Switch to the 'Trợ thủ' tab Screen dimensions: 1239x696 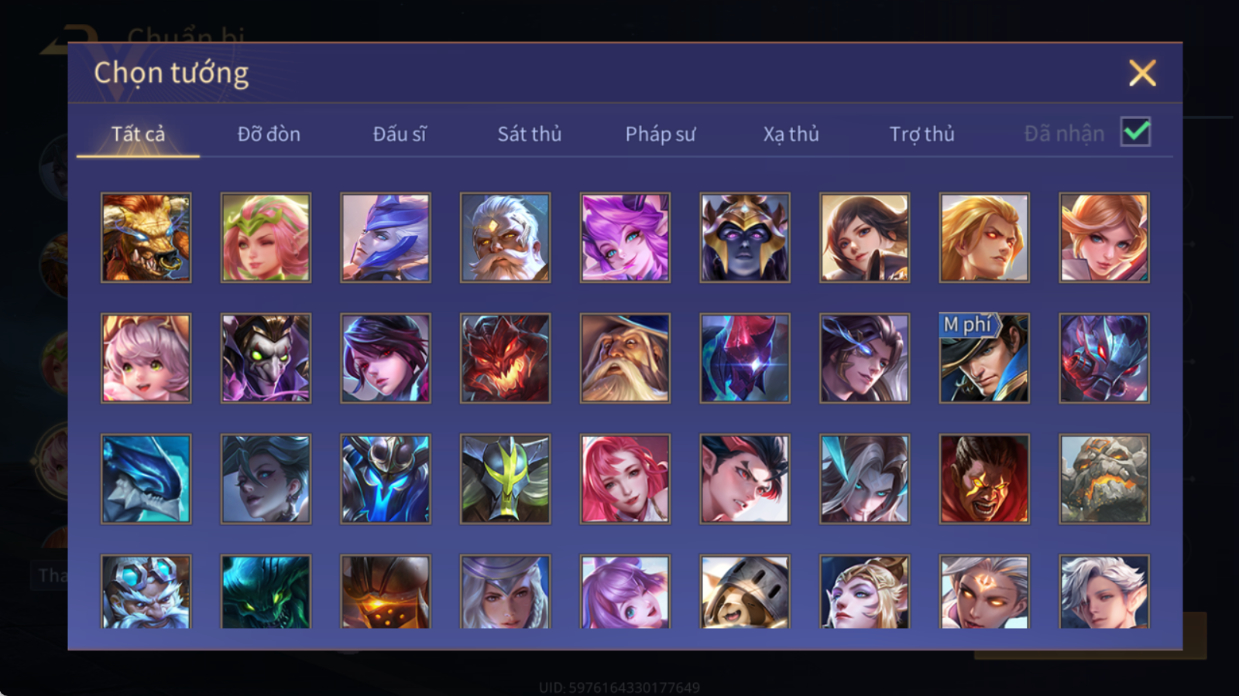click(922, 134)
